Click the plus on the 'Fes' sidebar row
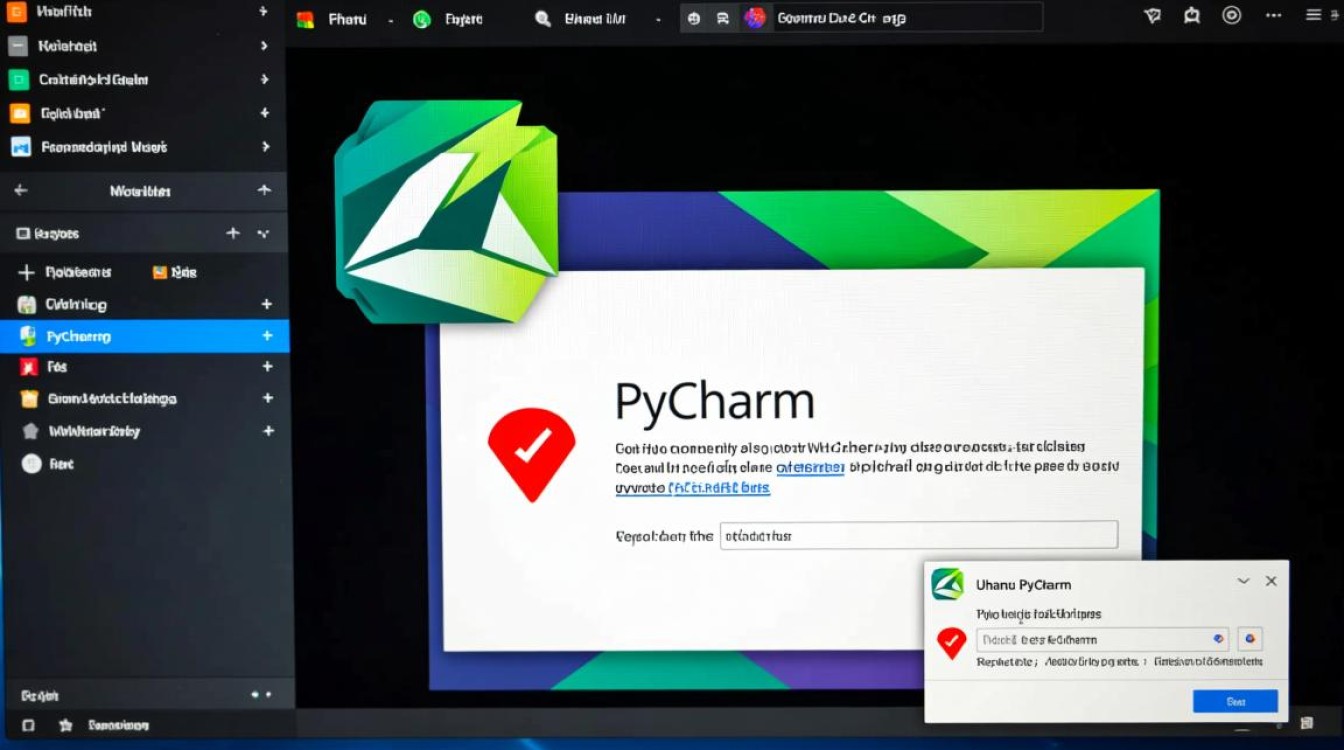The width and height of the screenshot is (1344, 750). coord(267,367)
